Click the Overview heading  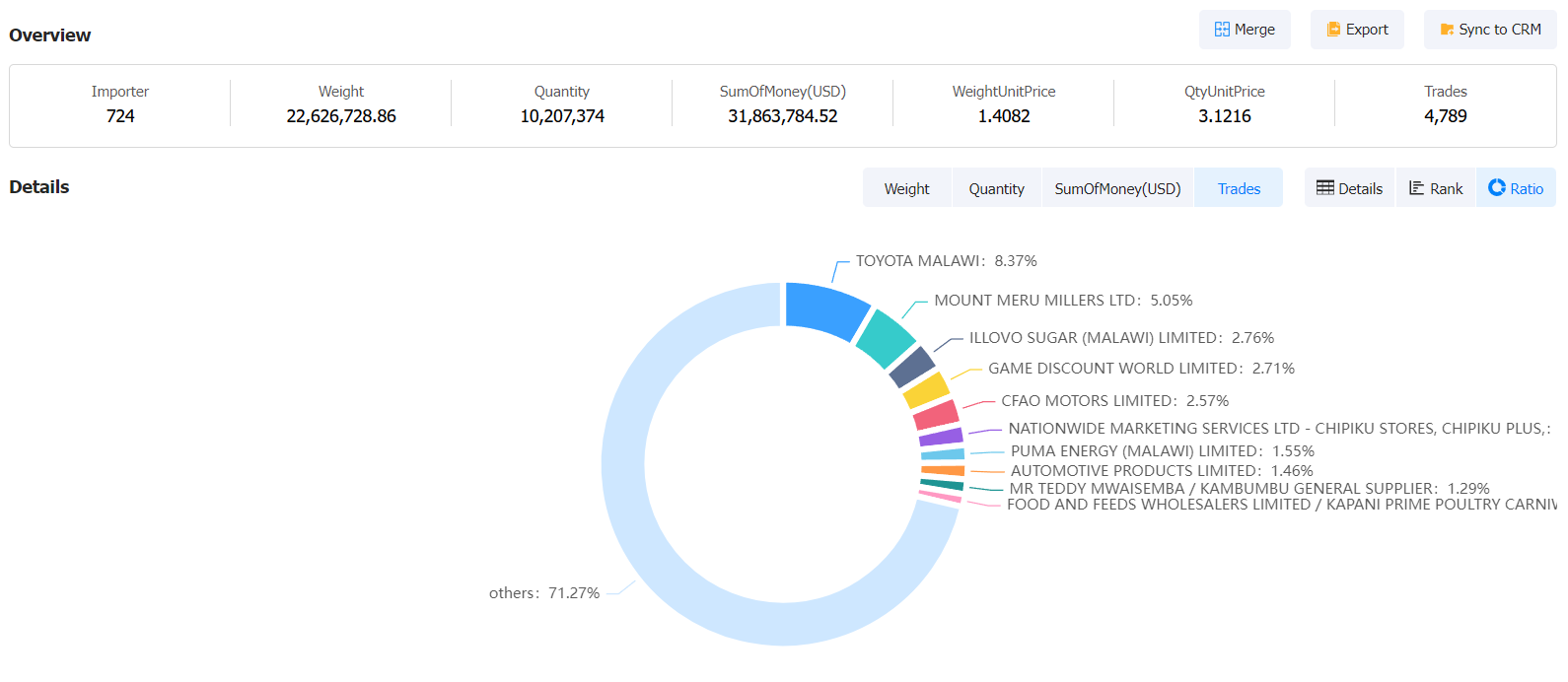click(50, 35)
